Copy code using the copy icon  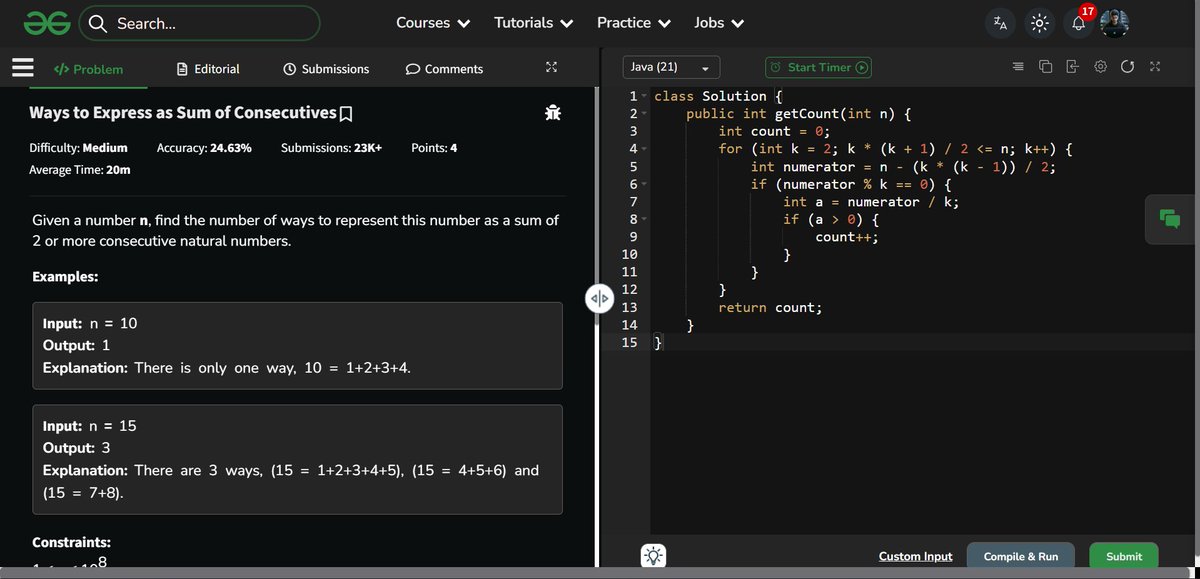[1046, 67]
